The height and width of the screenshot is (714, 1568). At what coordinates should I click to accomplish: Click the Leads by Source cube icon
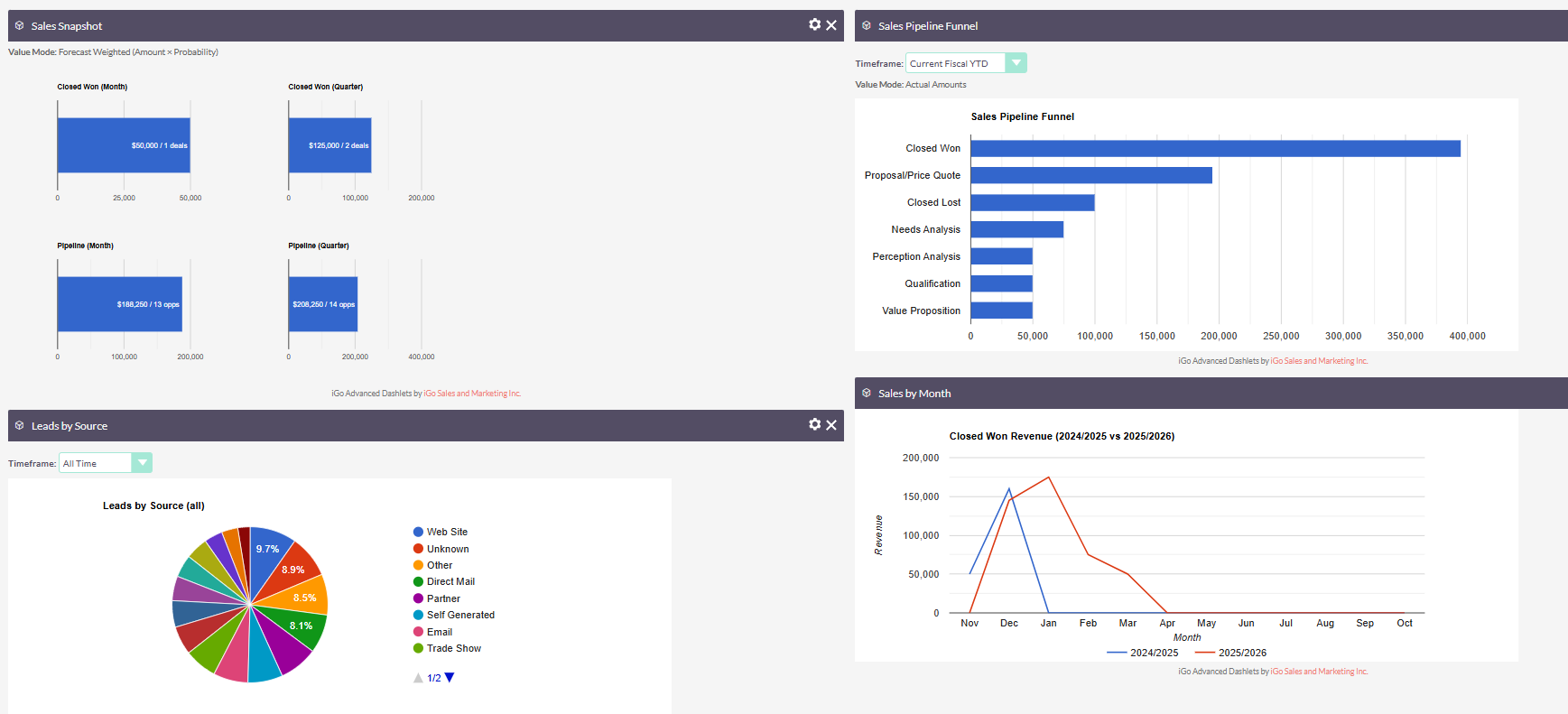click(19, 425)
